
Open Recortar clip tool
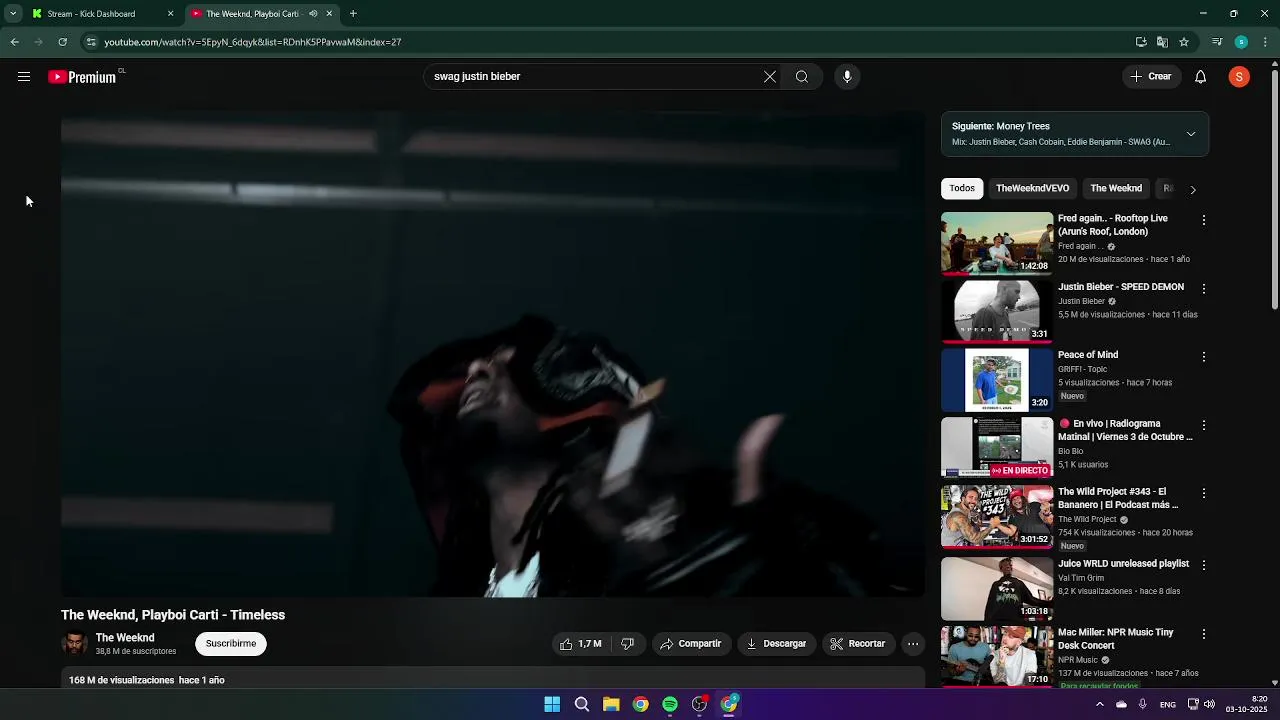coord(858,644)
